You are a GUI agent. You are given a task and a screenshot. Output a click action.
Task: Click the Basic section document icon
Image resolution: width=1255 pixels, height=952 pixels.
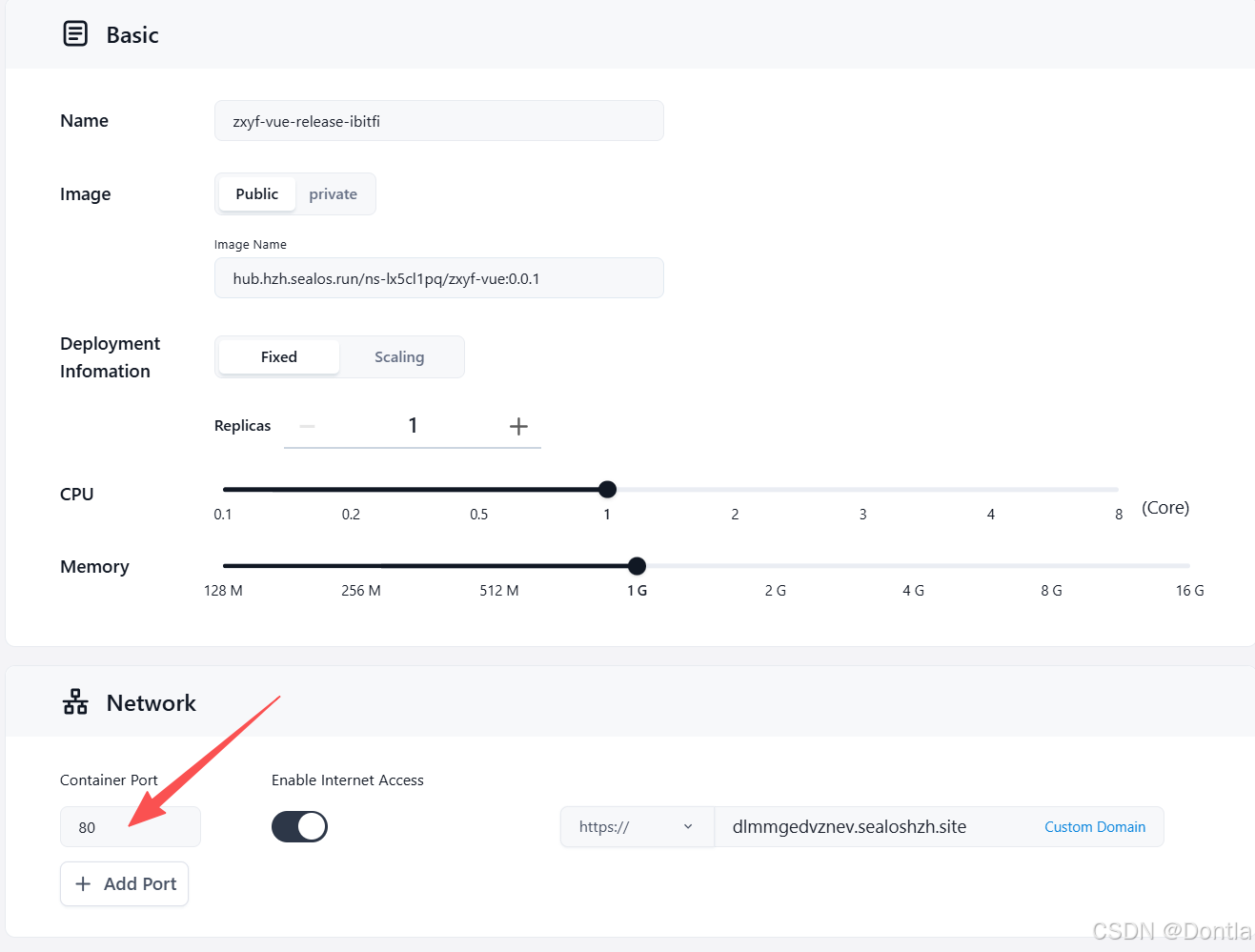coord(75,33)
